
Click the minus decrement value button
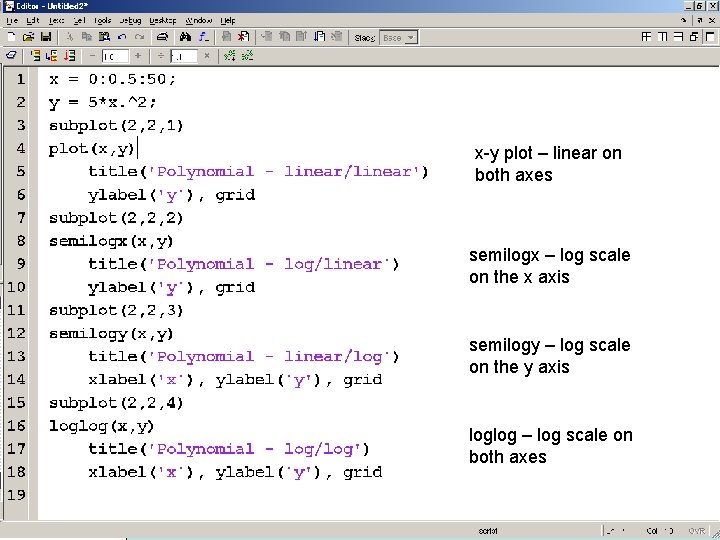92,56
